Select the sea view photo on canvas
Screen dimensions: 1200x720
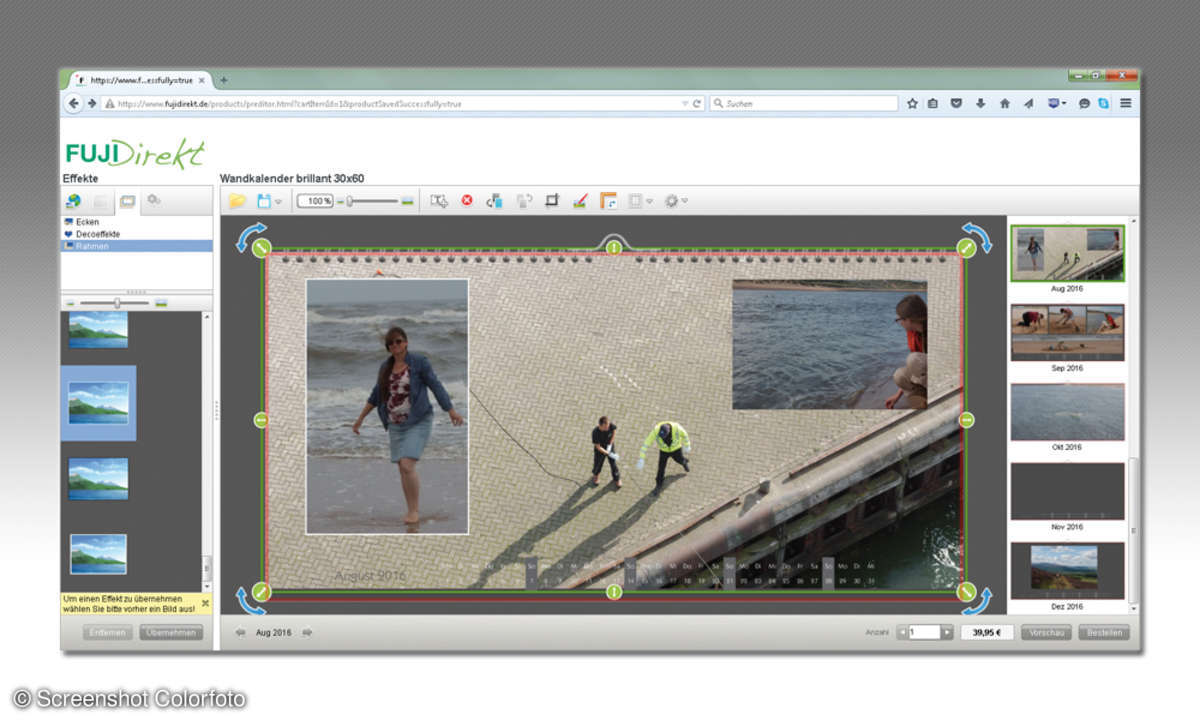tap(830, 345)
